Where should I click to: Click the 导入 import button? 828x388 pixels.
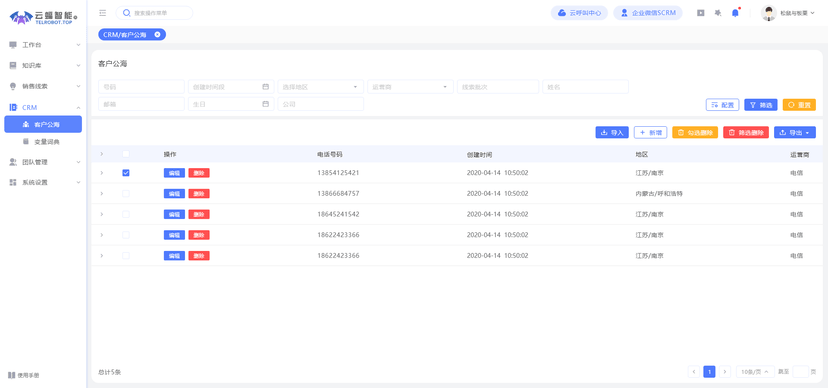[x=612, y=133]
